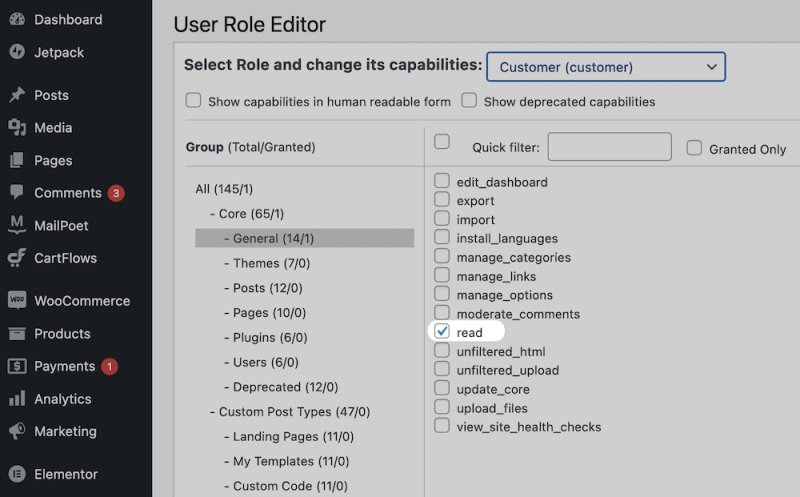Image resolution: width=800 pixels, height=497 pixels.
Task: Click the Dashboard gauge icon
Action: point(17,19)
